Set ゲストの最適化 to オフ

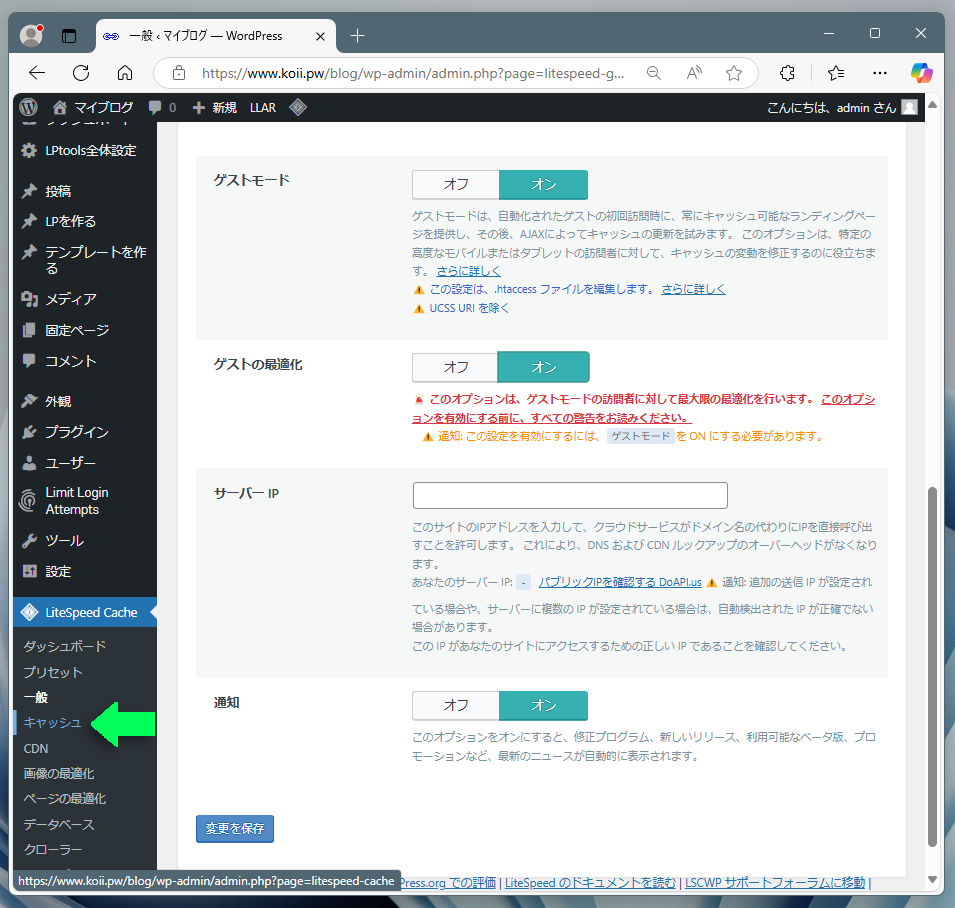point(456,367)
